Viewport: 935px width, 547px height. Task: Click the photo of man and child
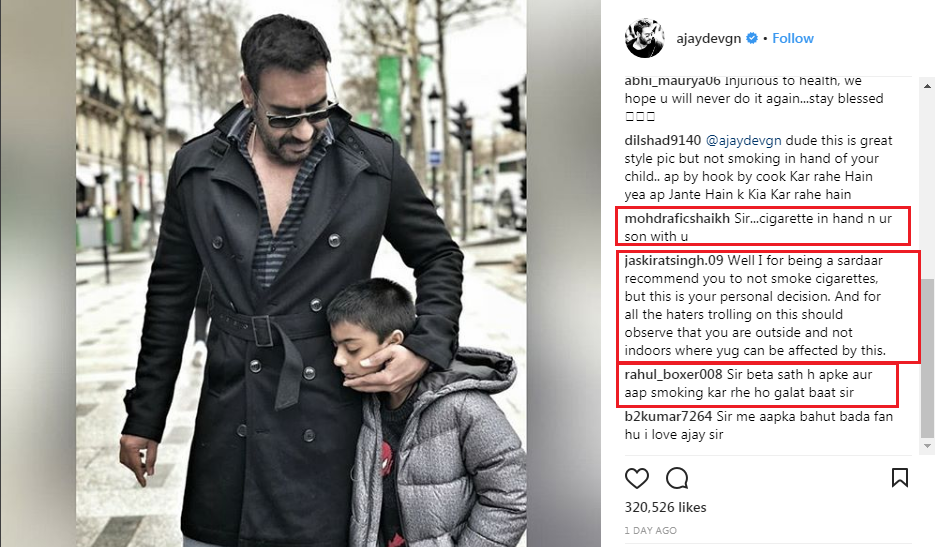[x=301, y=273]
